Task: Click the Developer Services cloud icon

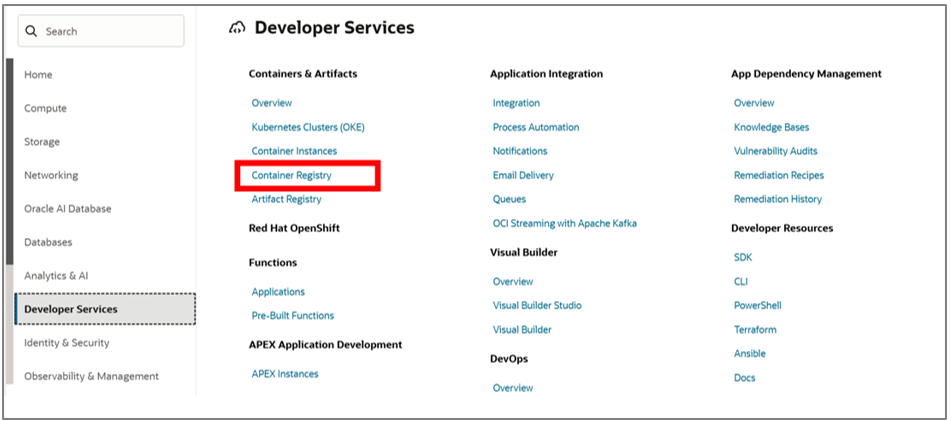Action: 237,27
